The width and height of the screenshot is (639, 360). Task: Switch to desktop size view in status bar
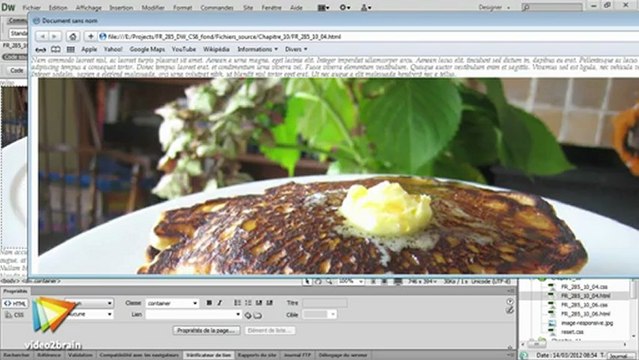point(398,281)
